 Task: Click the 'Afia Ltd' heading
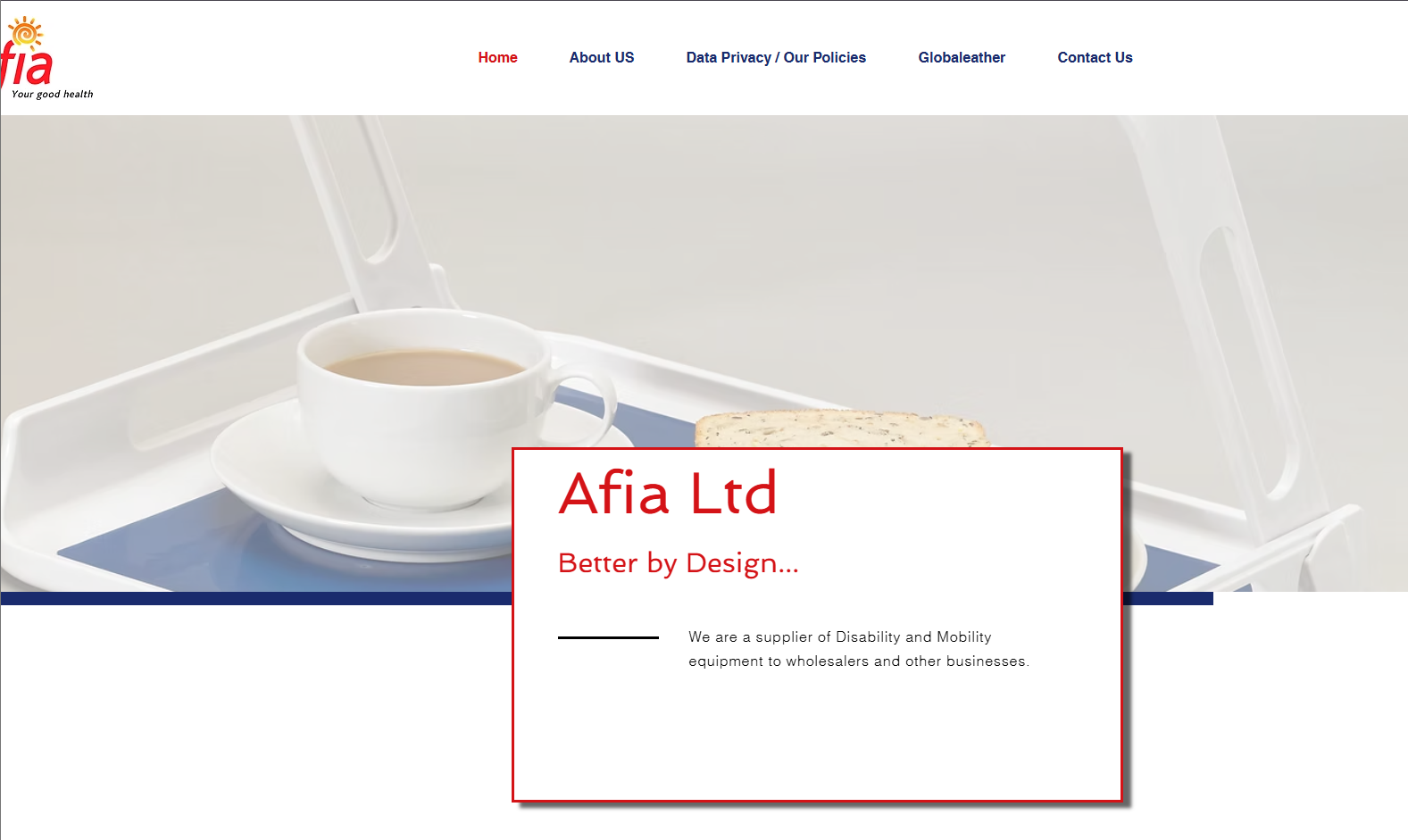tap(668, 493)
